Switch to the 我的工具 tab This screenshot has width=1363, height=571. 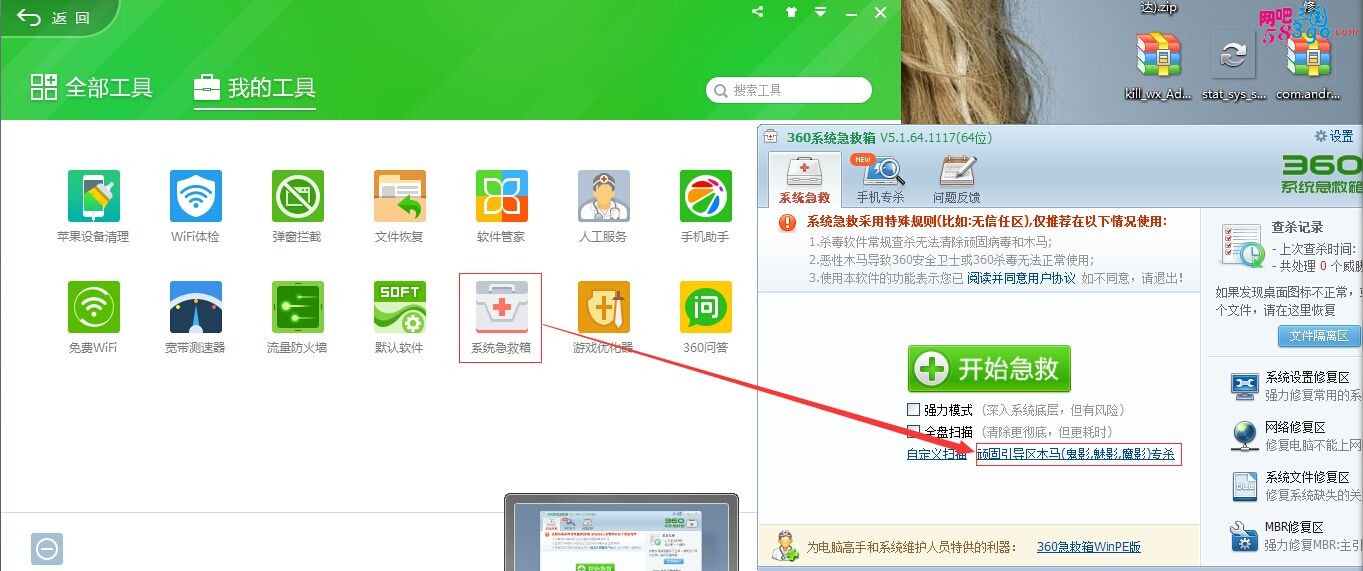click(x=255, y=87)
